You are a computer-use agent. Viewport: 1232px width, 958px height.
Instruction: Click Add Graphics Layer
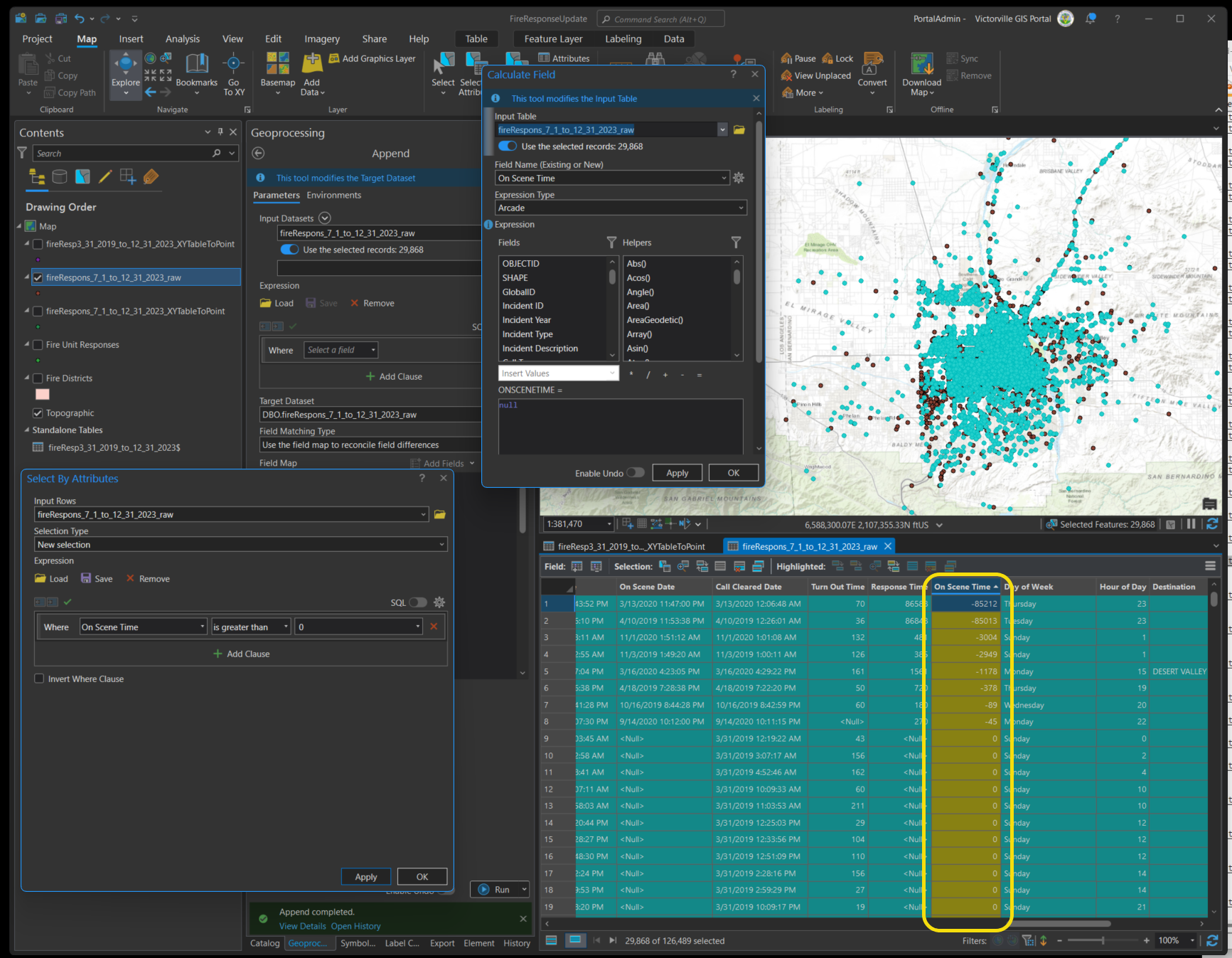[372, 59]
